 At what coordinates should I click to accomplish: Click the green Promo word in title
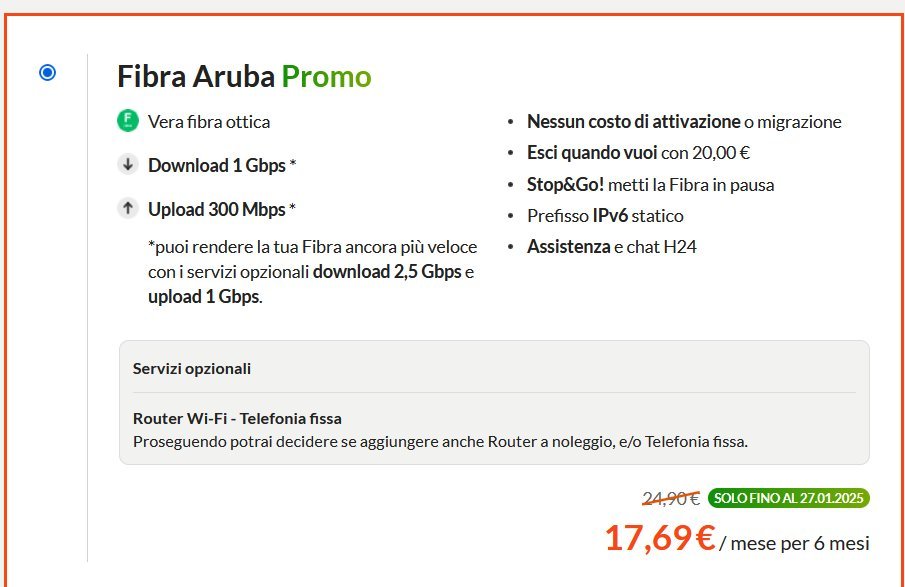click(x=326, y=76)
